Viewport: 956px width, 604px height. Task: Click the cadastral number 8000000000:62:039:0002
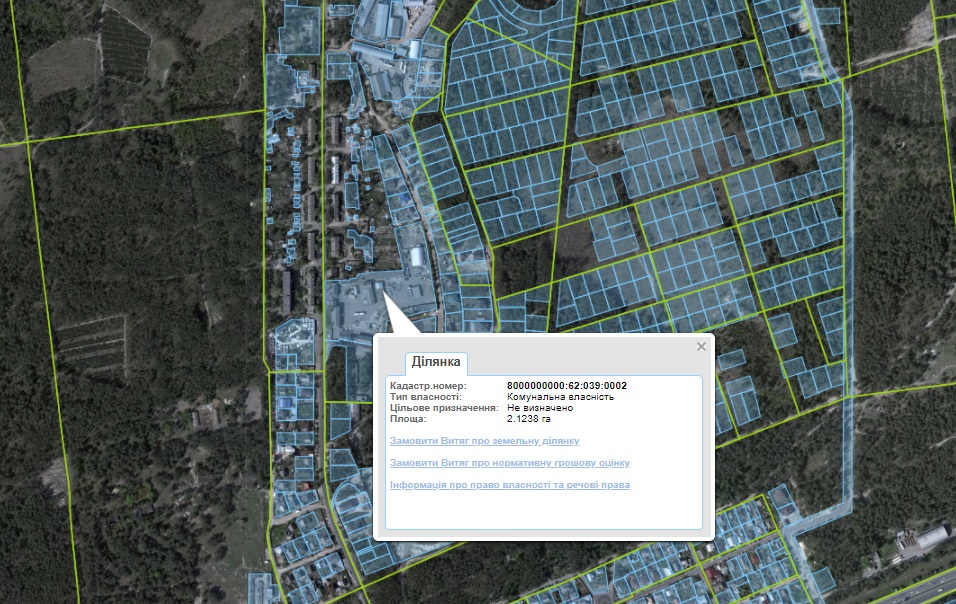[x=567, y=386]
